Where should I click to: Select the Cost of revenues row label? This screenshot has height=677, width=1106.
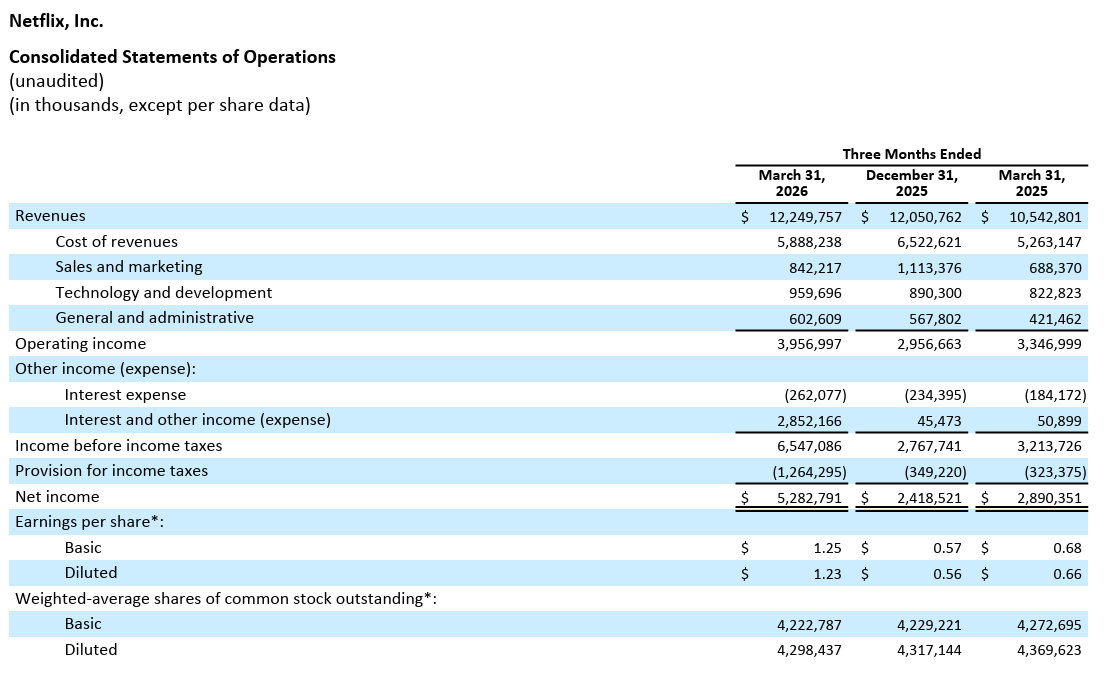116,242
